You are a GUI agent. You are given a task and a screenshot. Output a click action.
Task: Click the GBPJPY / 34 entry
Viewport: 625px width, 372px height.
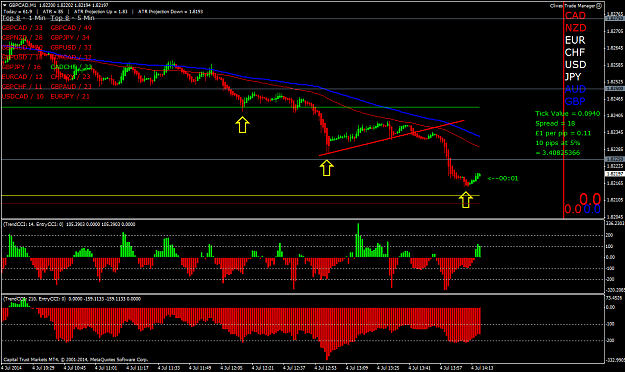tap(70, 37)
